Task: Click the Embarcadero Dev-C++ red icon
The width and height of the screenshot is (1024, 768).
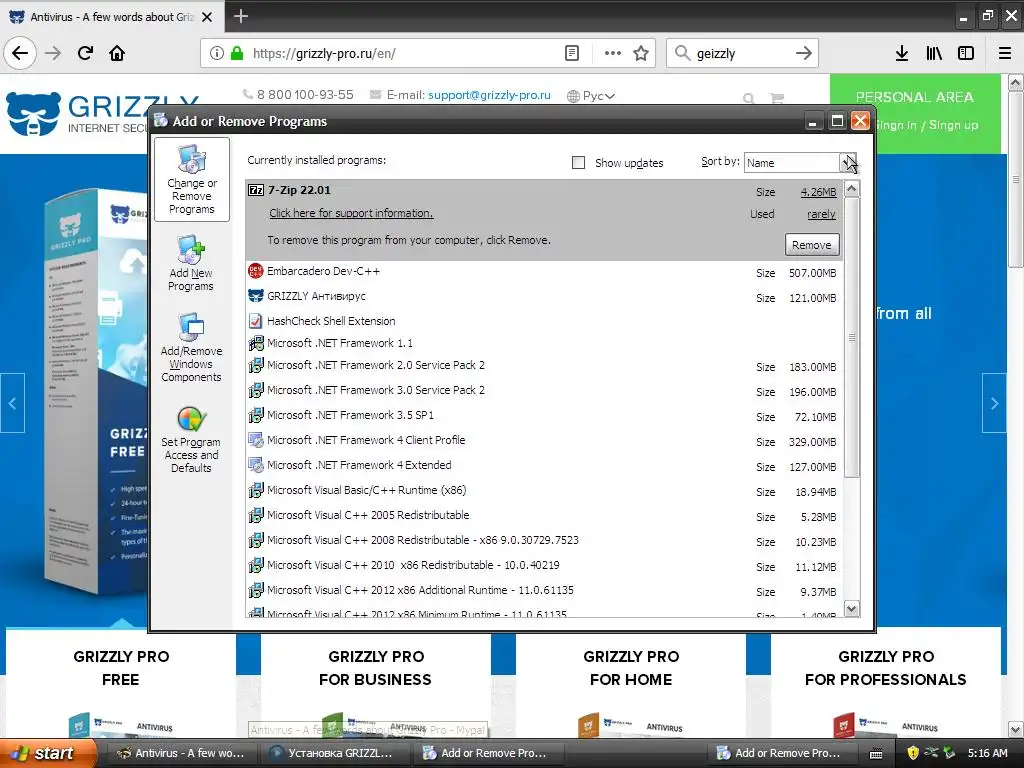Action: pyautogui.click(x=256, y=271)
